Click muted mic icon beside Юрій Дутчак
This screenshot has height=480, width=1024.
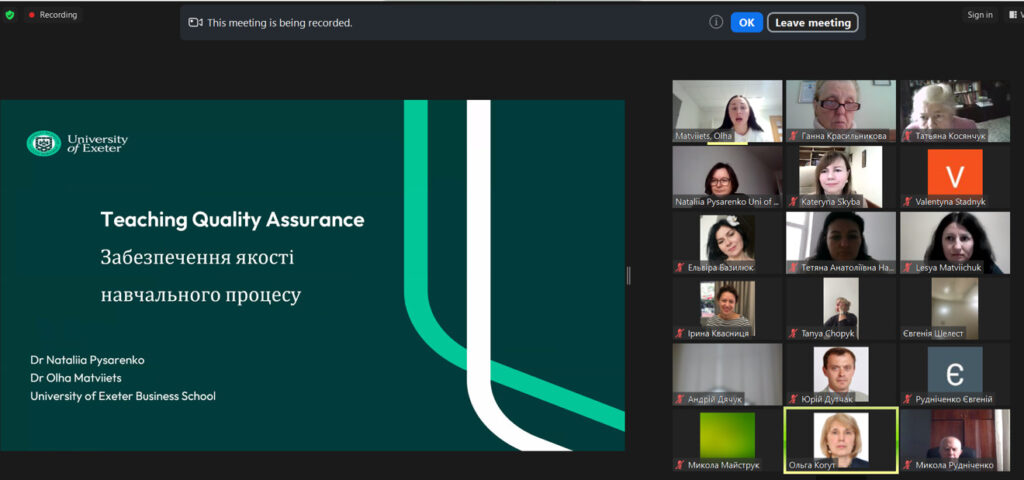(x=793, y=399)
